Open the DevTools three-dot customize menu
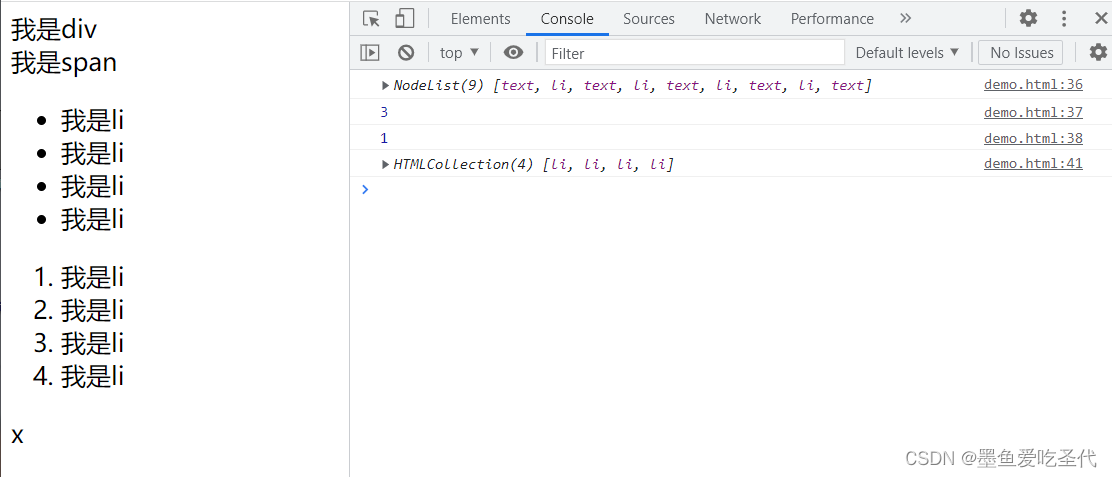This screenshot has height=477, width=1112. 1064,18
